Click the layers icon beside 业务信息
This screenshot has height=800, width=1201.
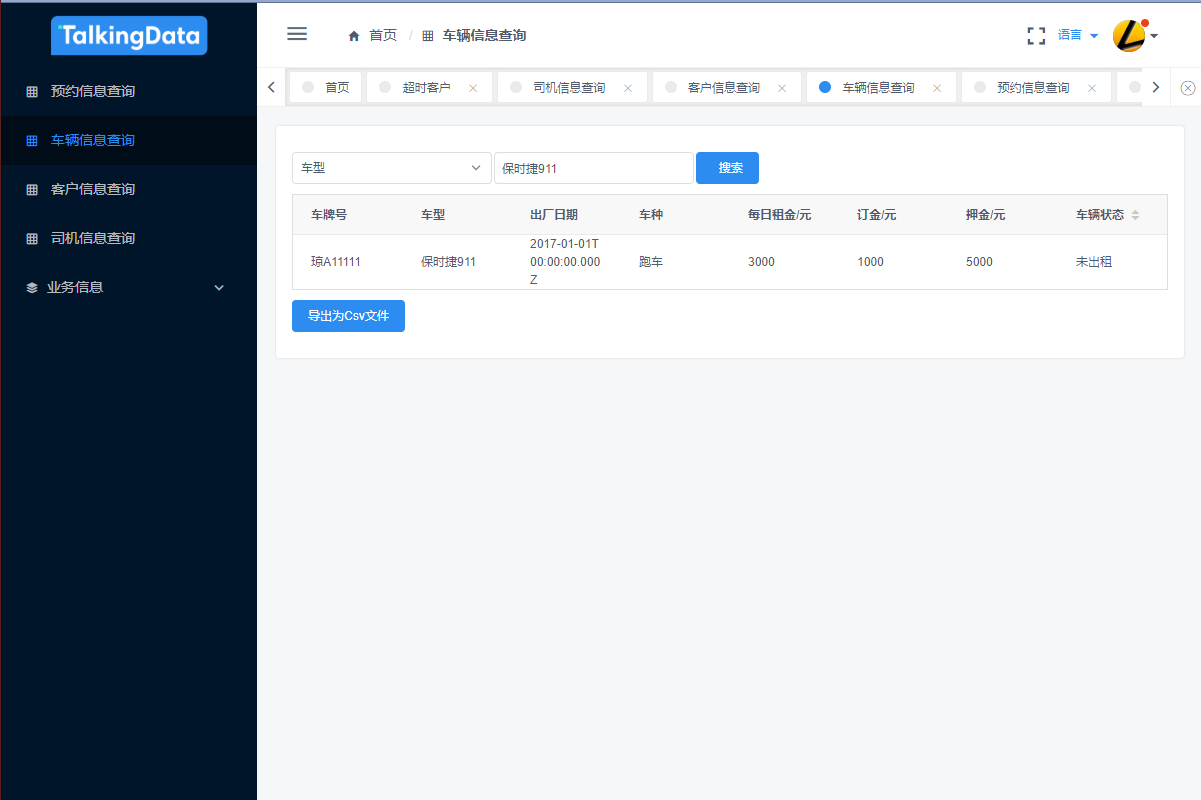click(32, 288)
